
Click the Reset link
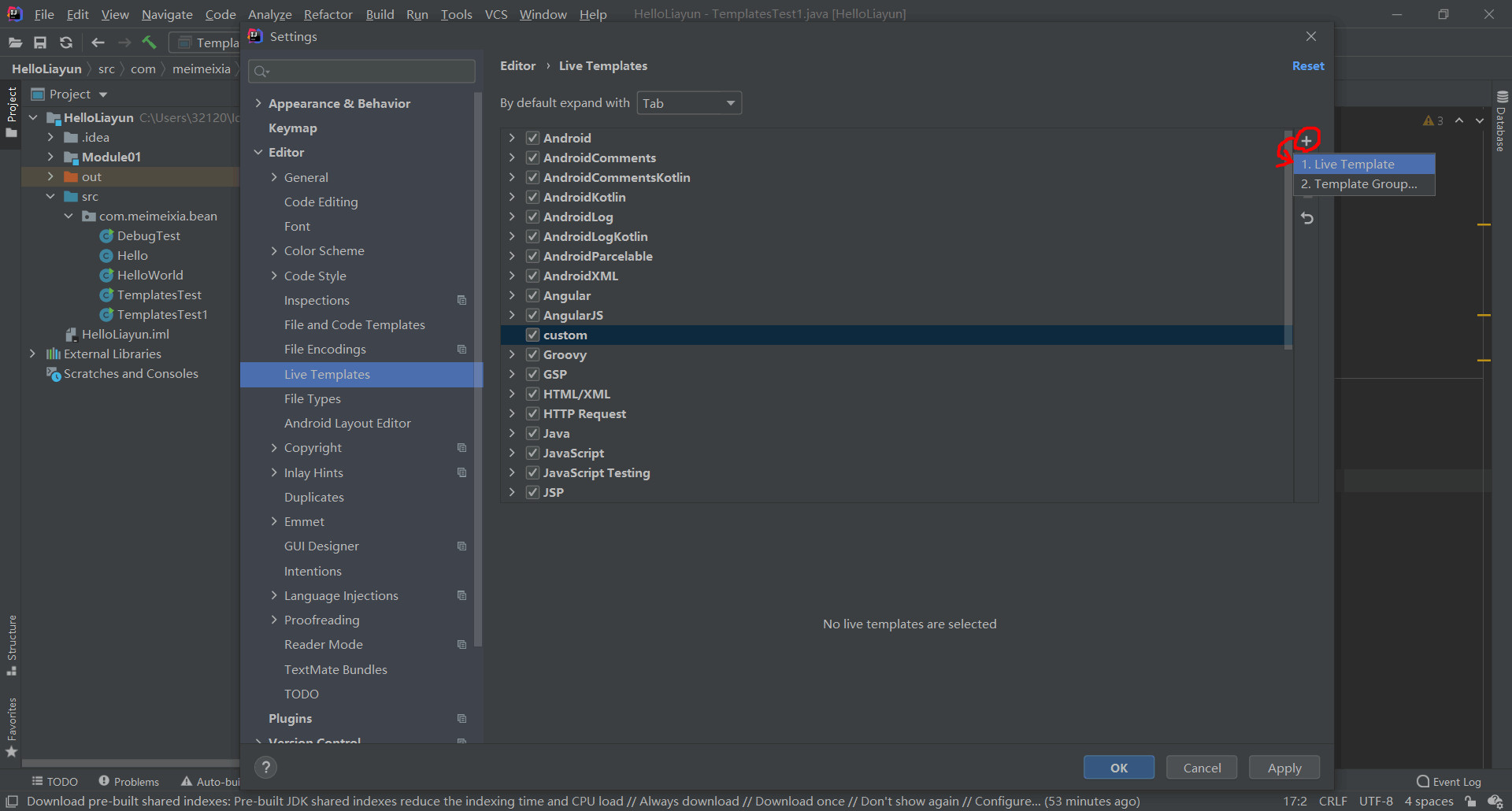tap(1308, 66)
